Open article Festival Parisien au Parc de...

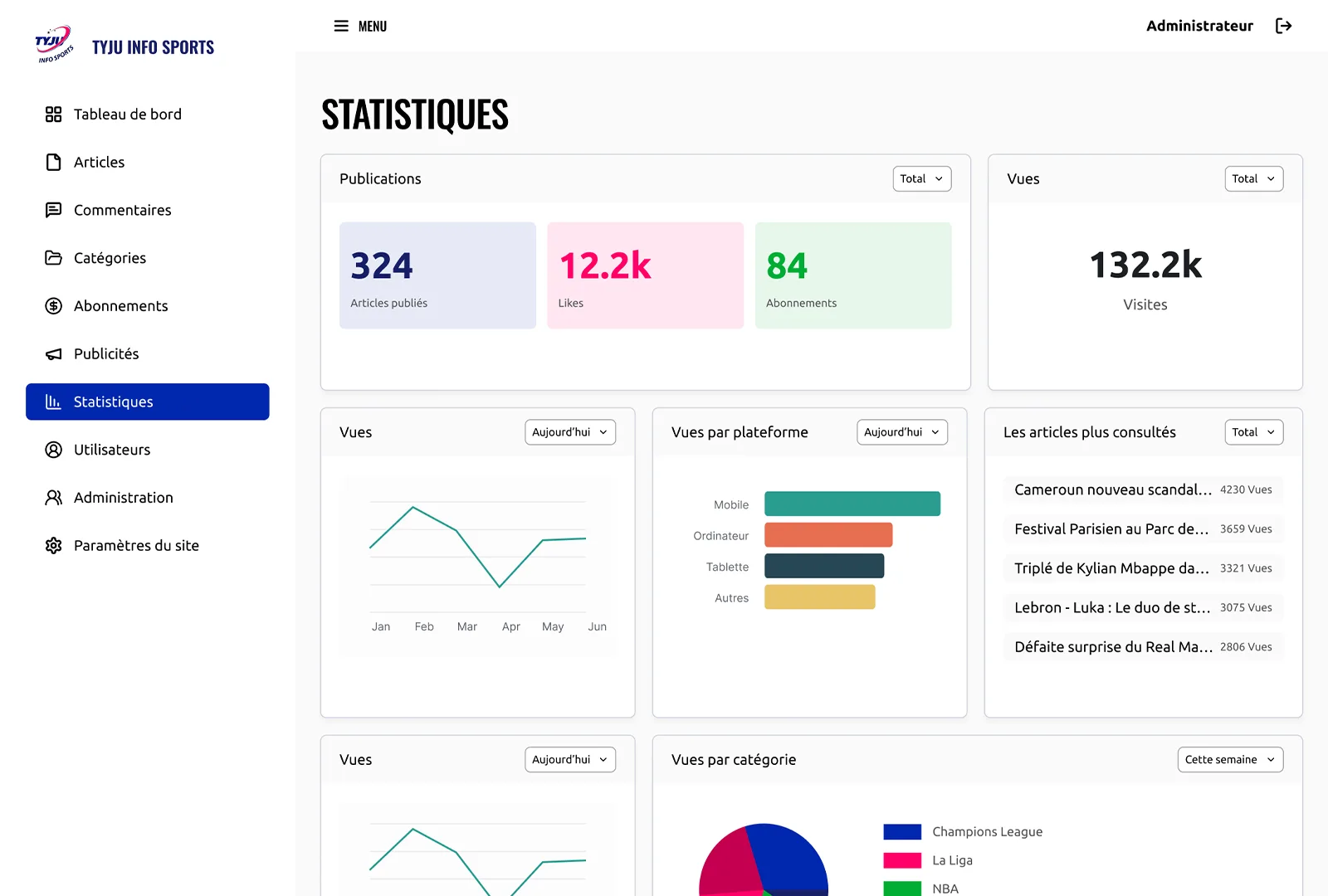coord(1144,529)
